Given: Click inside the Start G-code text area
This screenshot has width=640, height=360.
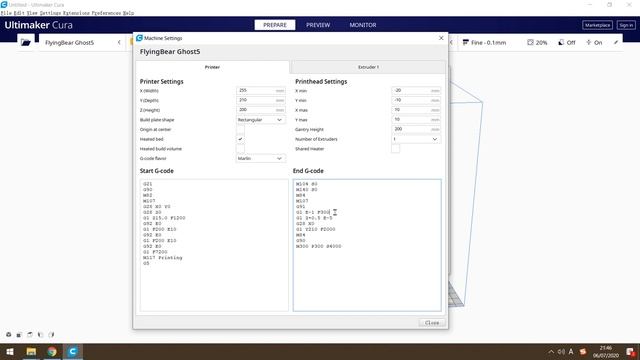Looking at the screenshot, I should click(214, 245).
